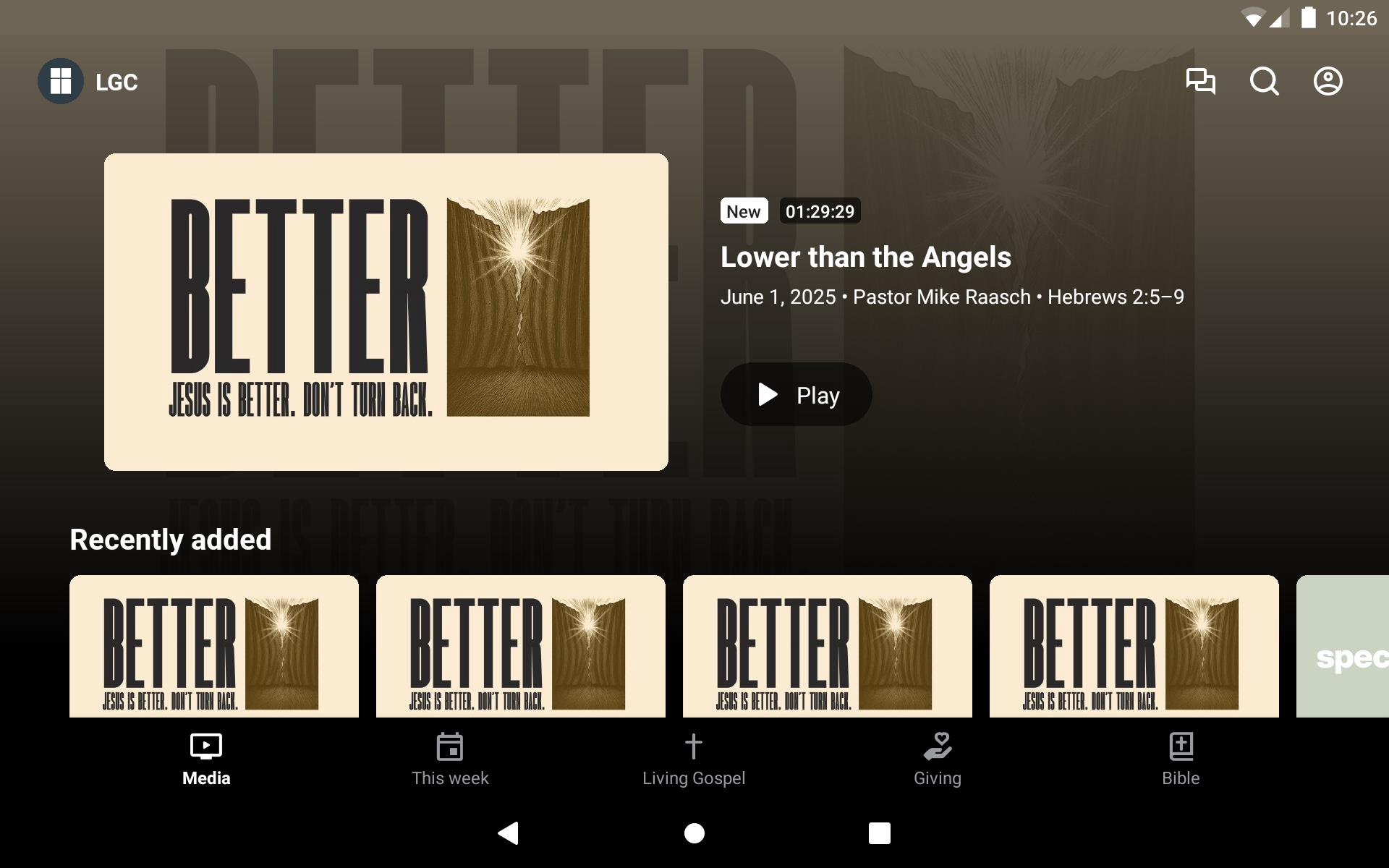Viewport: 1389px width, 868px height.
Task: Open the messages chat icon
Action: [x=1200, y=81]
